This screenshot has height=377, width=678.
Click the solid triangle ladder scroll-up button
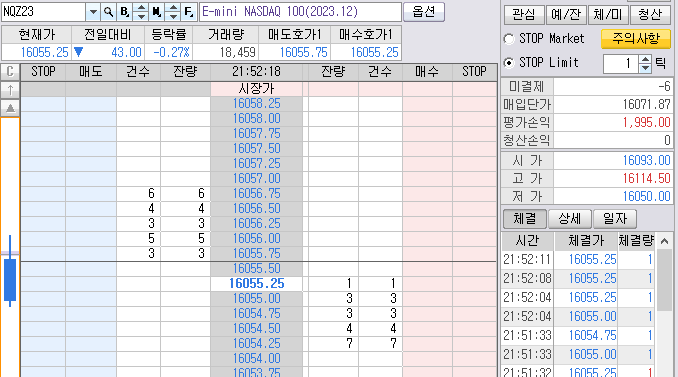coord(10,108)
